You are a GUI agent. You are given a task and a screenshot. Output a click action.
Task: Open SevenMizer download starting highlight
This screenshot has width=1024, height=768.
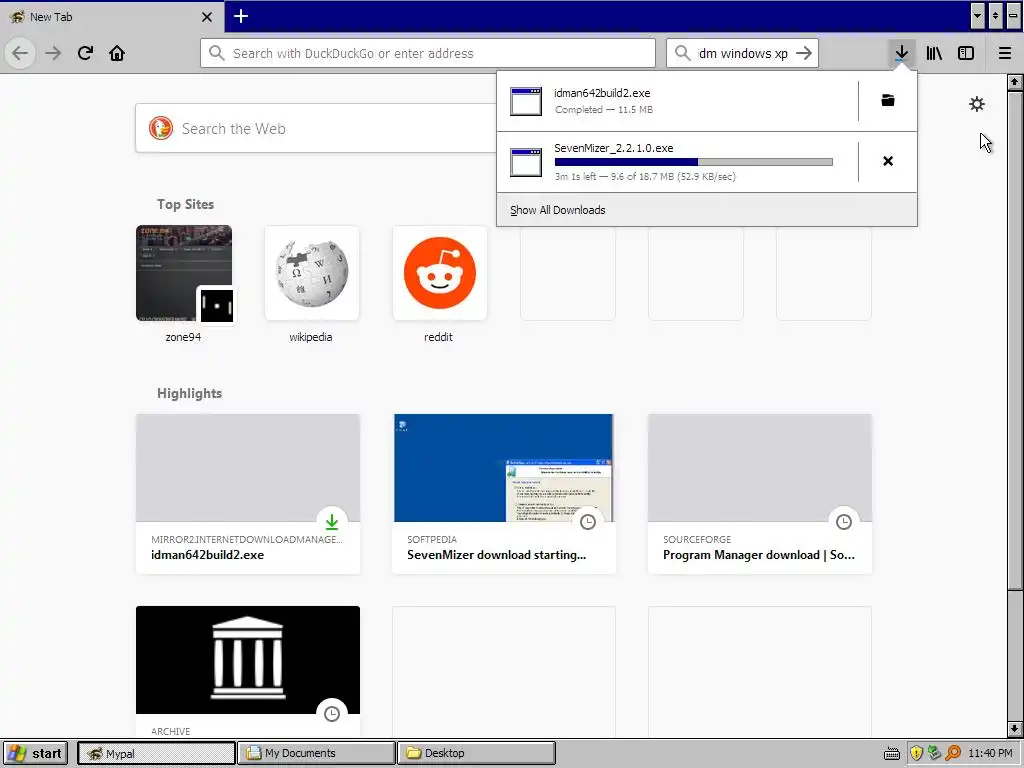pos(504,494)
